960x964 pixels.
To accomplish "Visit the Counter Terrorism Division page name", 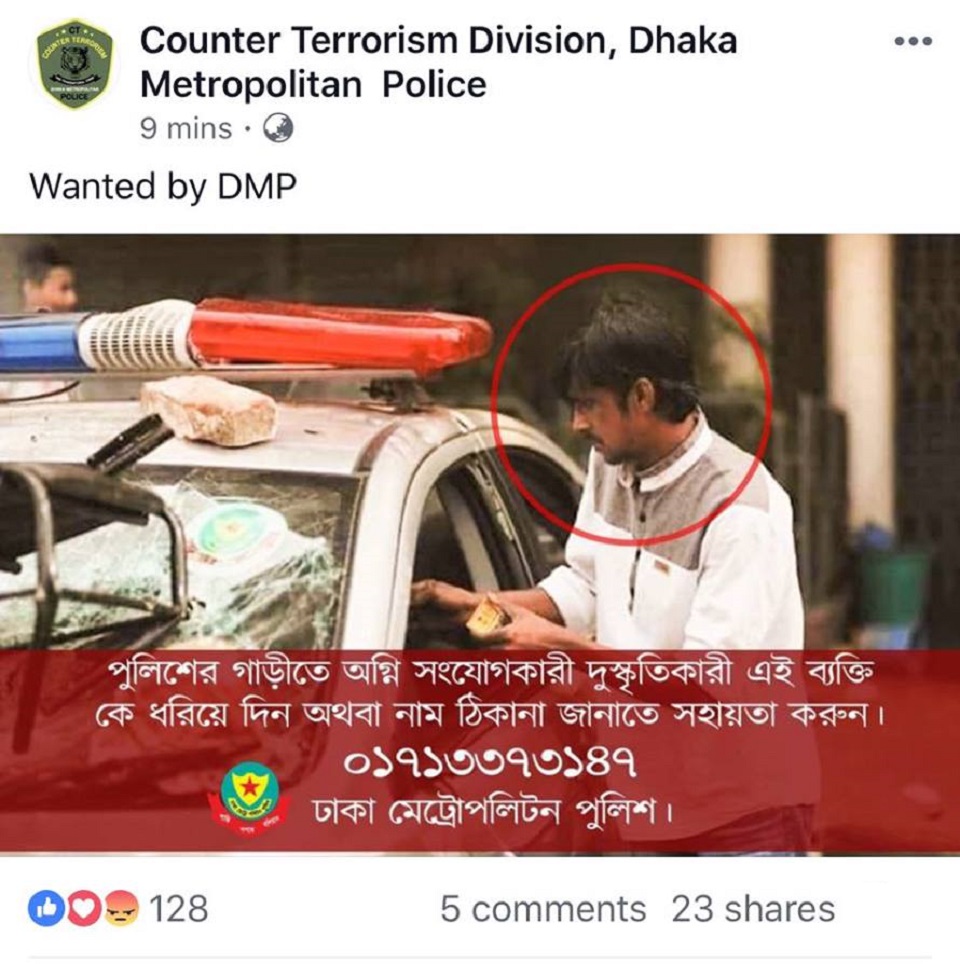I will tap(438, 62).
